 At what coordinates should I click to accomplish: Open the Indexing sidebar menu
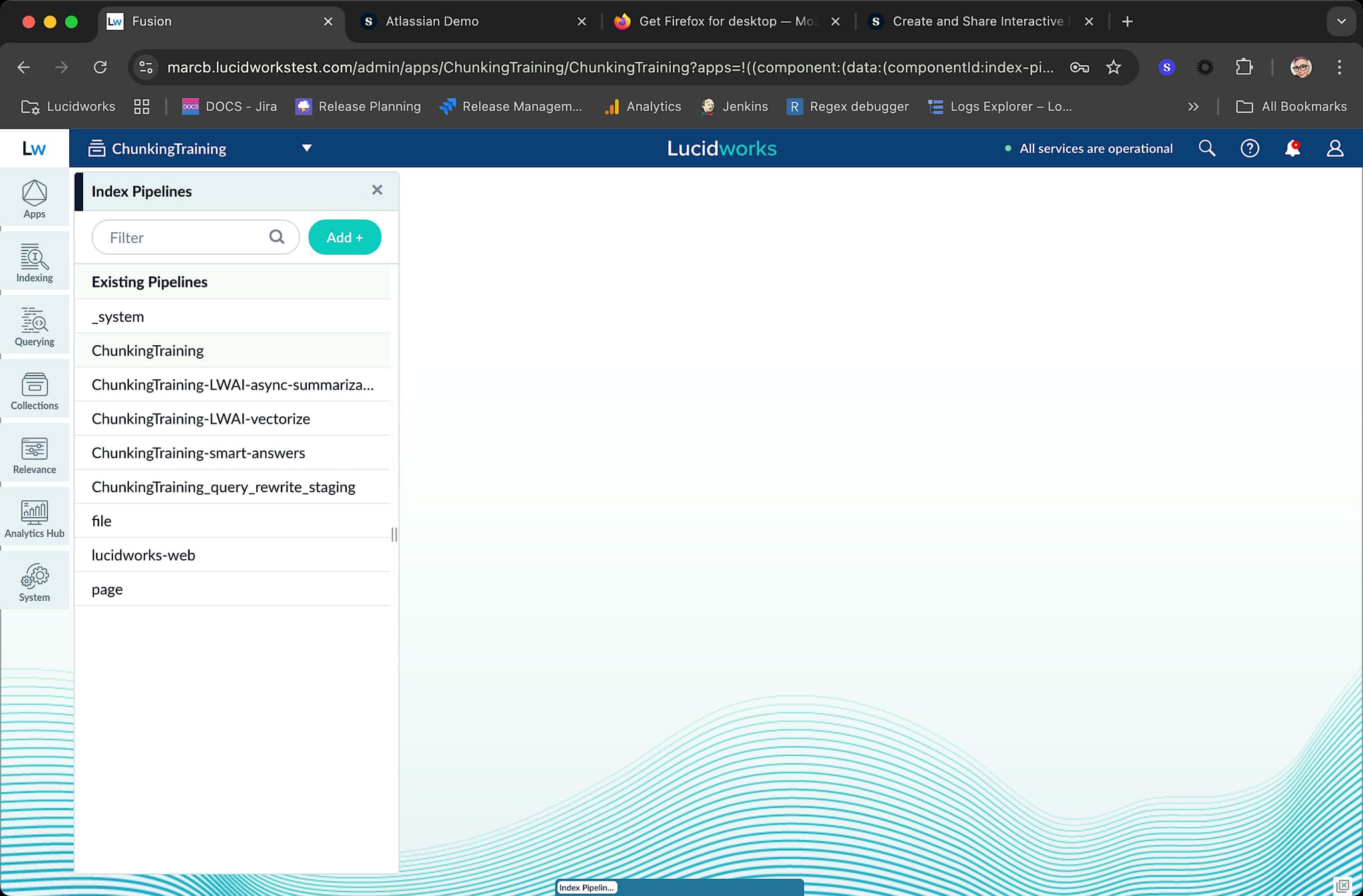pos(35,262)
